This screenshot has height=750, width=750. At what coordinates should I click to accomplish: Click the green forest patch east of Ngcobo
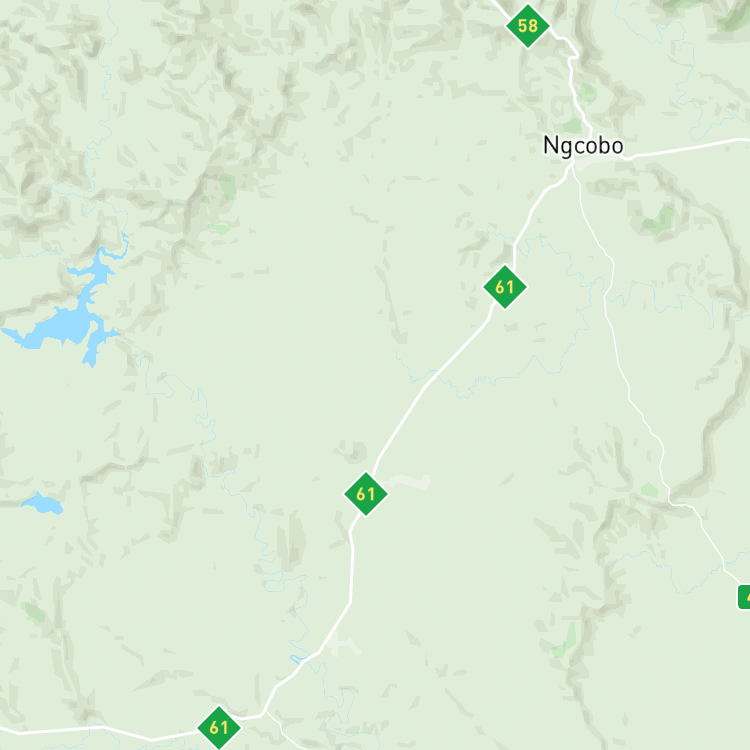point(660,220)
